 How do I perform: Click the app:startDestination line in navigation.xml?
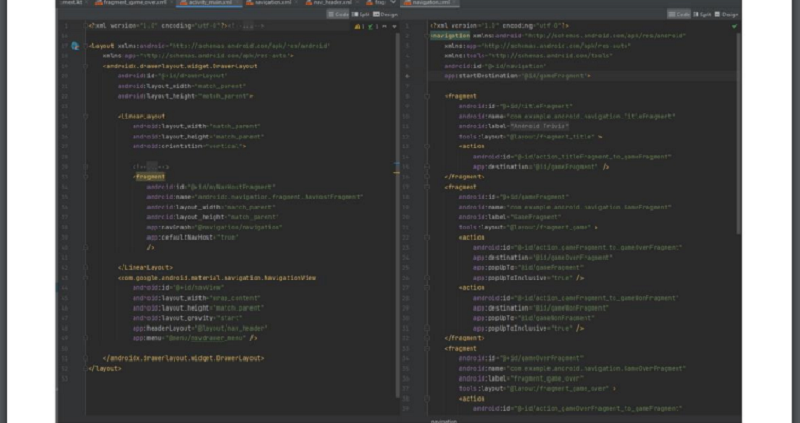[517, 76]
